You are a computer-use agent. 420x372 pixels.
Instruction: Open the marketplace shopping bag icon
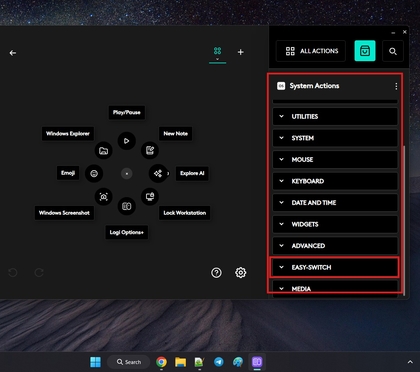click(365, 51)
